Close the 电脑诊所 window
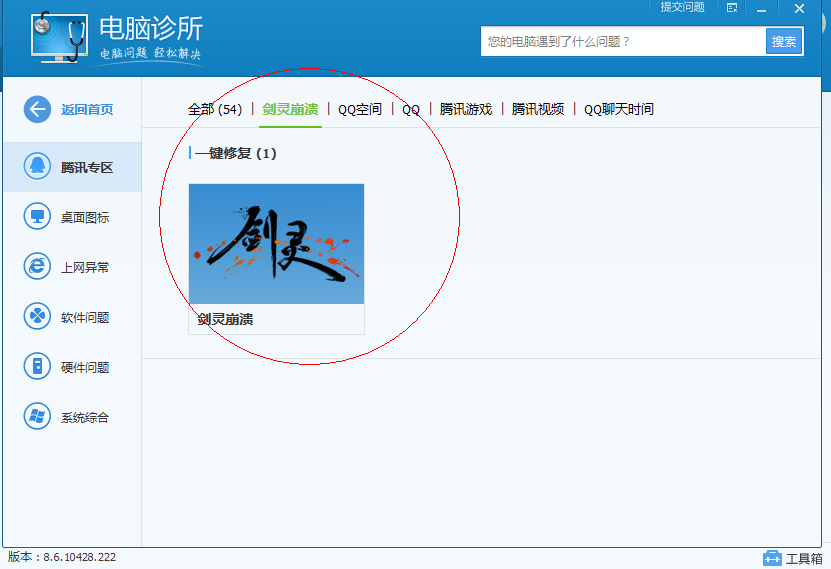Viewport: 831px width, 569px height. pyautogui.click(x=799, y=8)
